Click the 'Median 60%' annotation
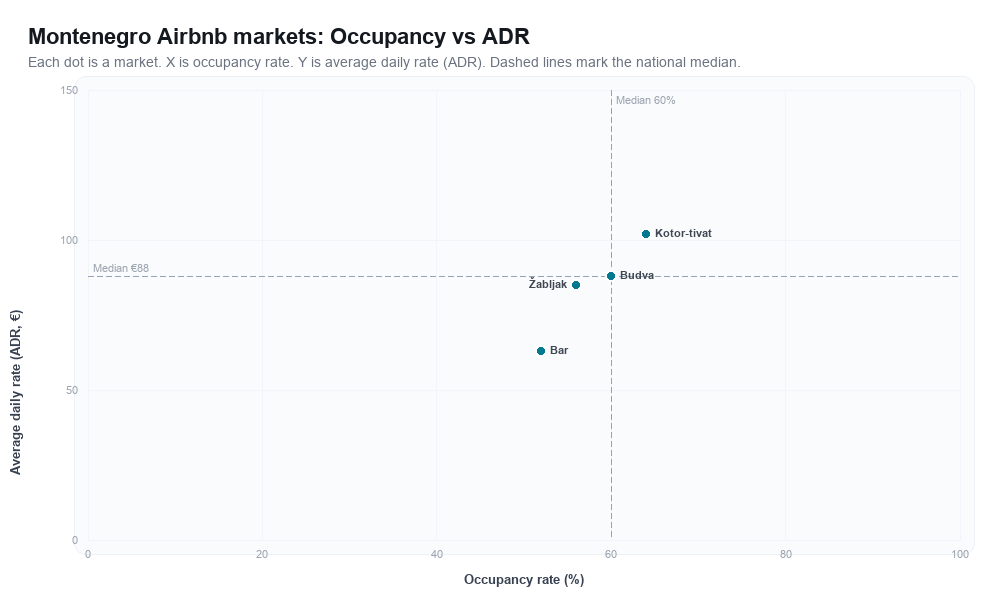 [645, 101]
